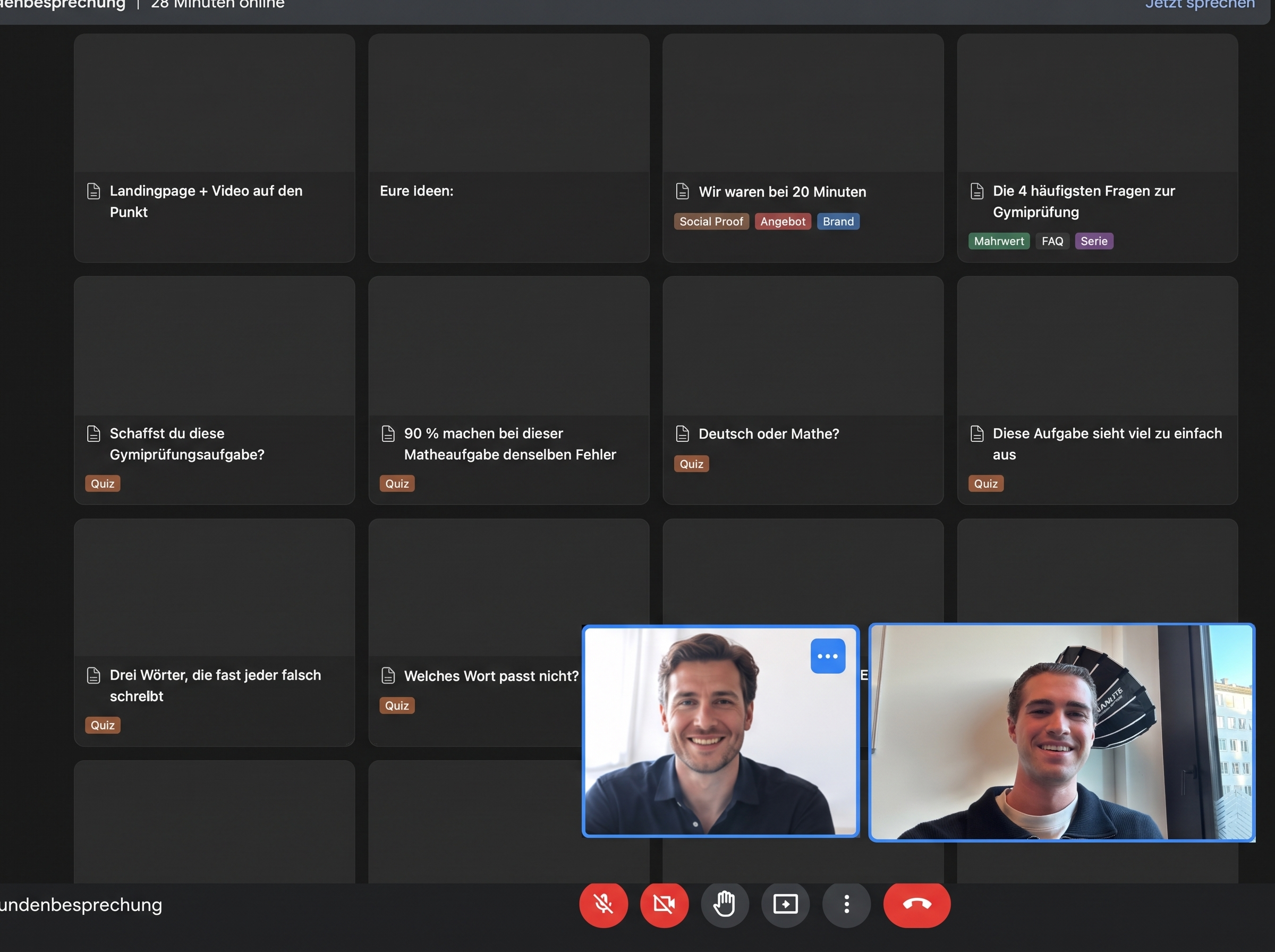This screenshot has height=952, width=1275.
Task: Click the 'Eure Ideen:' card title
Action: point(416,191)
